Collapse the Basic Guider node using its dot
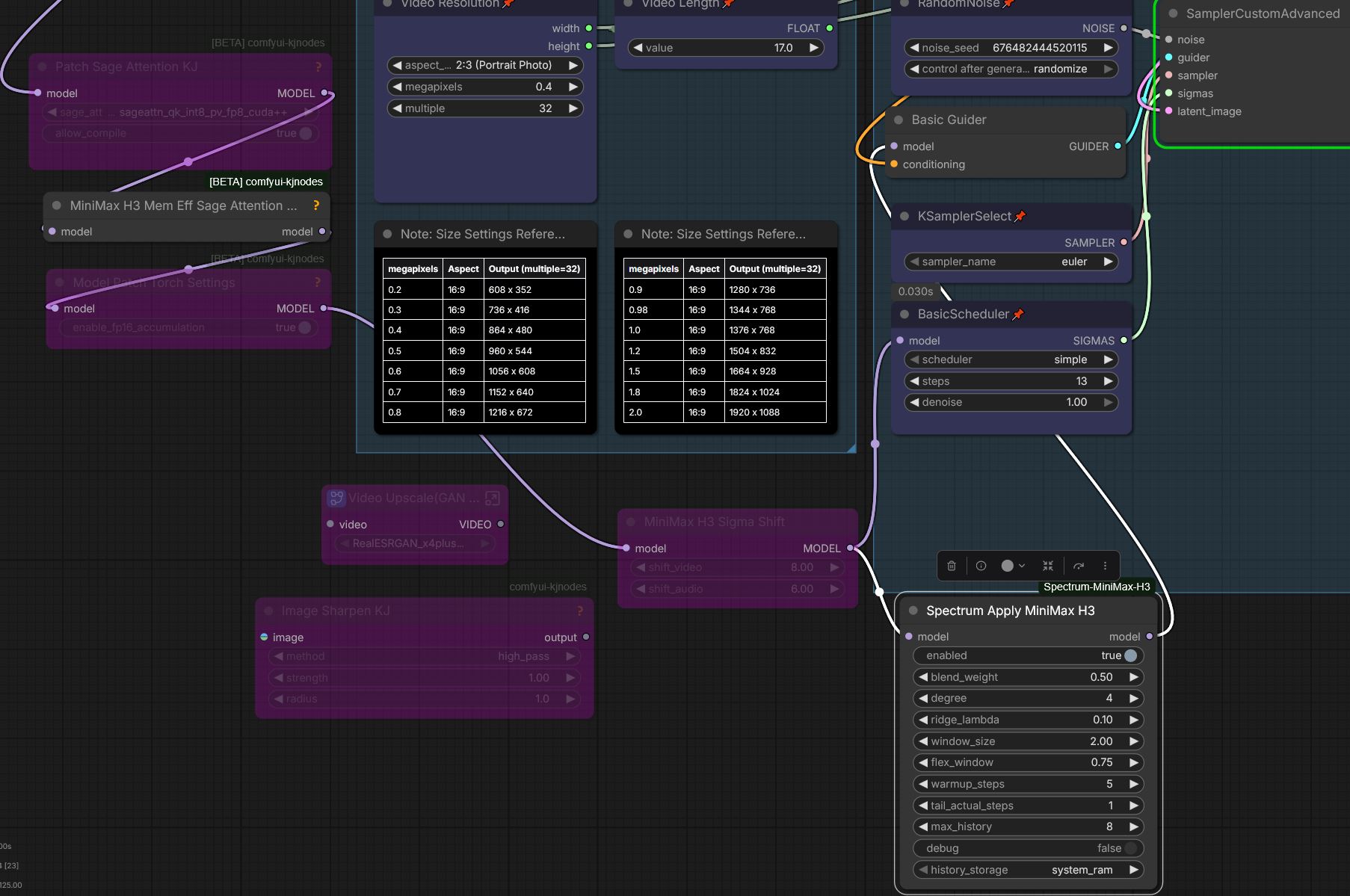Screen dimensions: 1350x896 pos(899,120)
